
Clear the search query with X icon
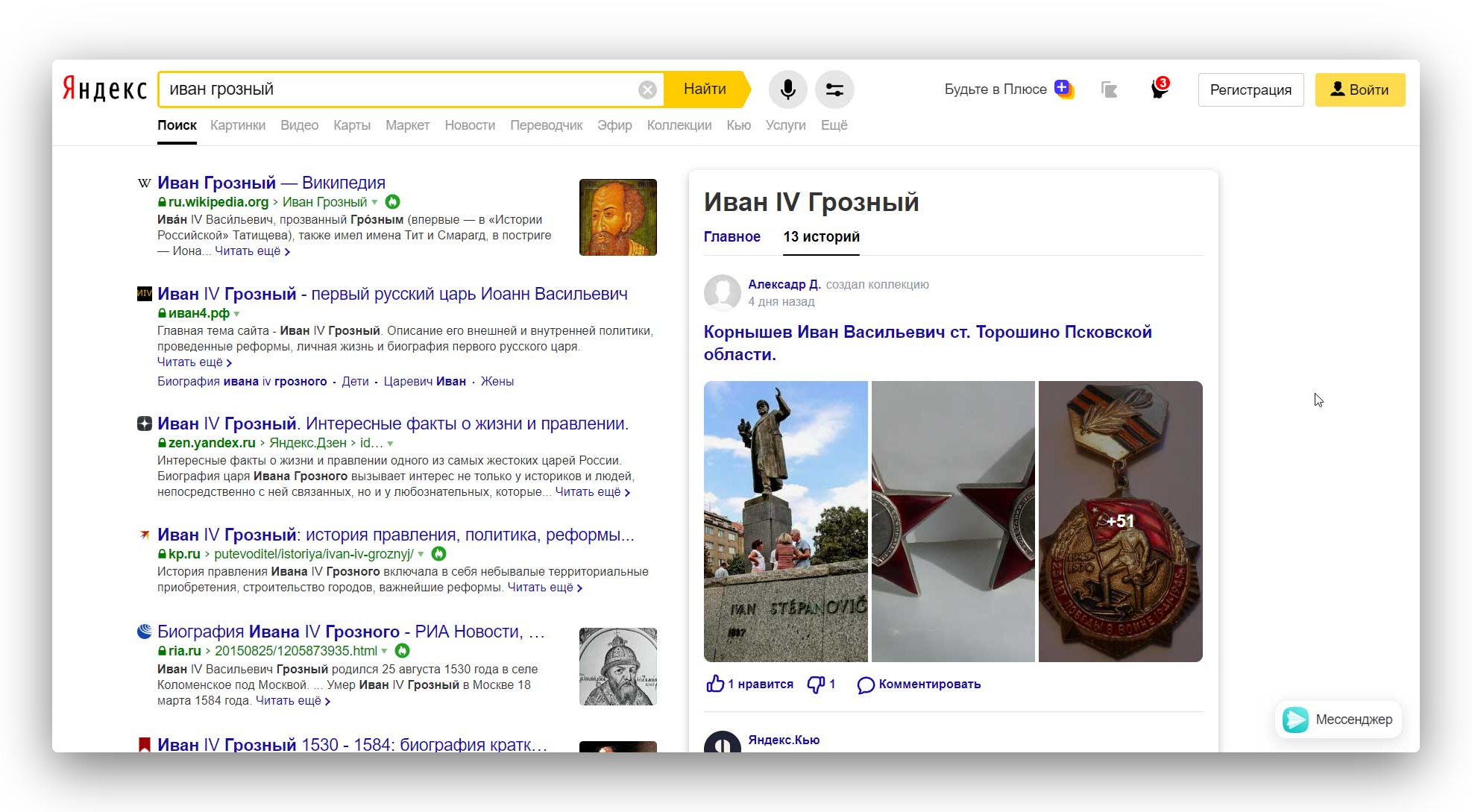click(647, 89)
